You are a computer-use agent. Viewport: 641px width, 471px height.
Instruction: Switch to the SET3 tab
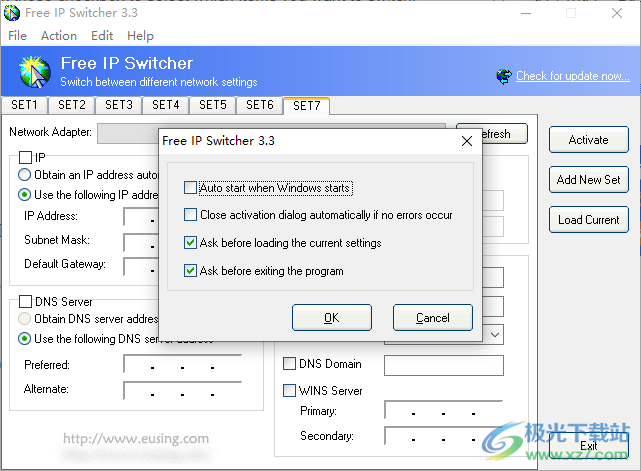[x=119, y=105]
